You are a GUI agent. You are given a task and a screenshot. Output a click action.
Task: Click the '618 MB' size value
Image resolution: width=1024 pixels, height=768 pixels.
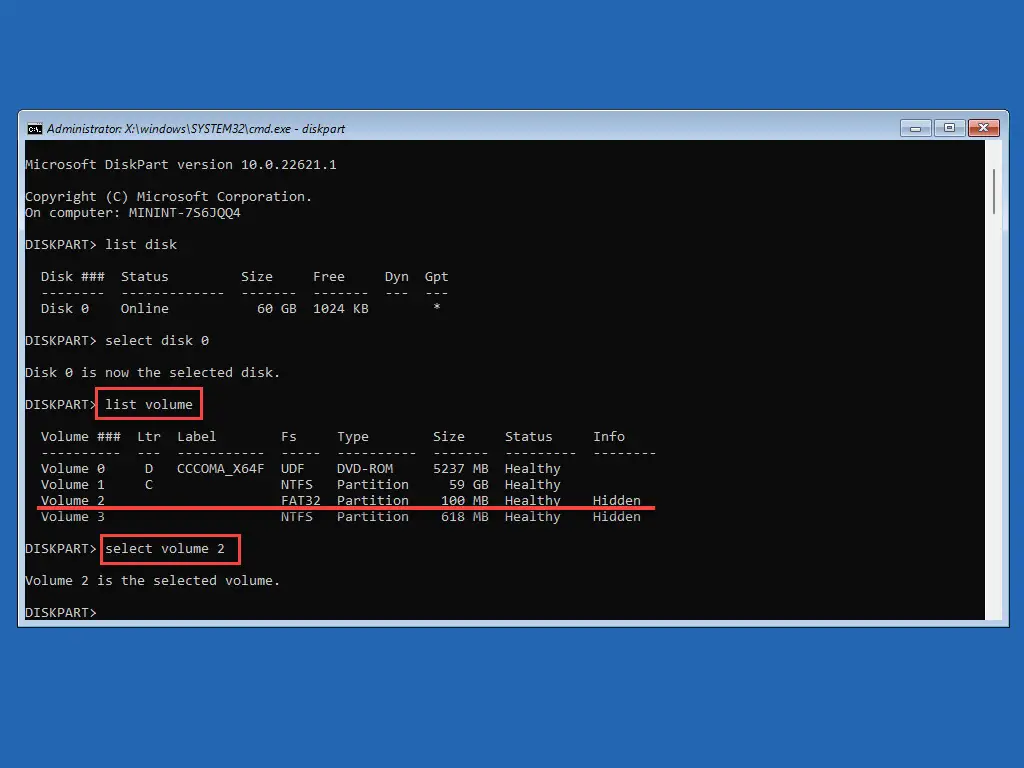coord(464,517)
